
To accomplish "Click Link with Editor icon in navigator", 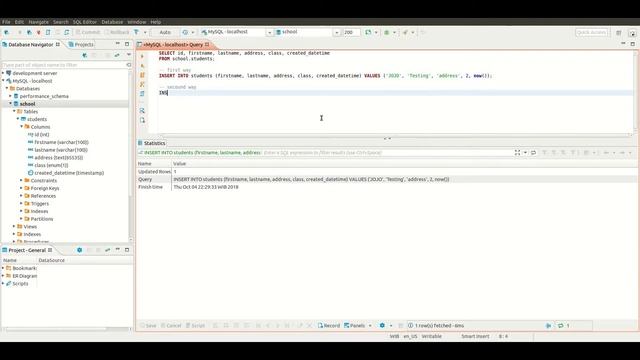I will pyautogui.click(x=117, y=55).
